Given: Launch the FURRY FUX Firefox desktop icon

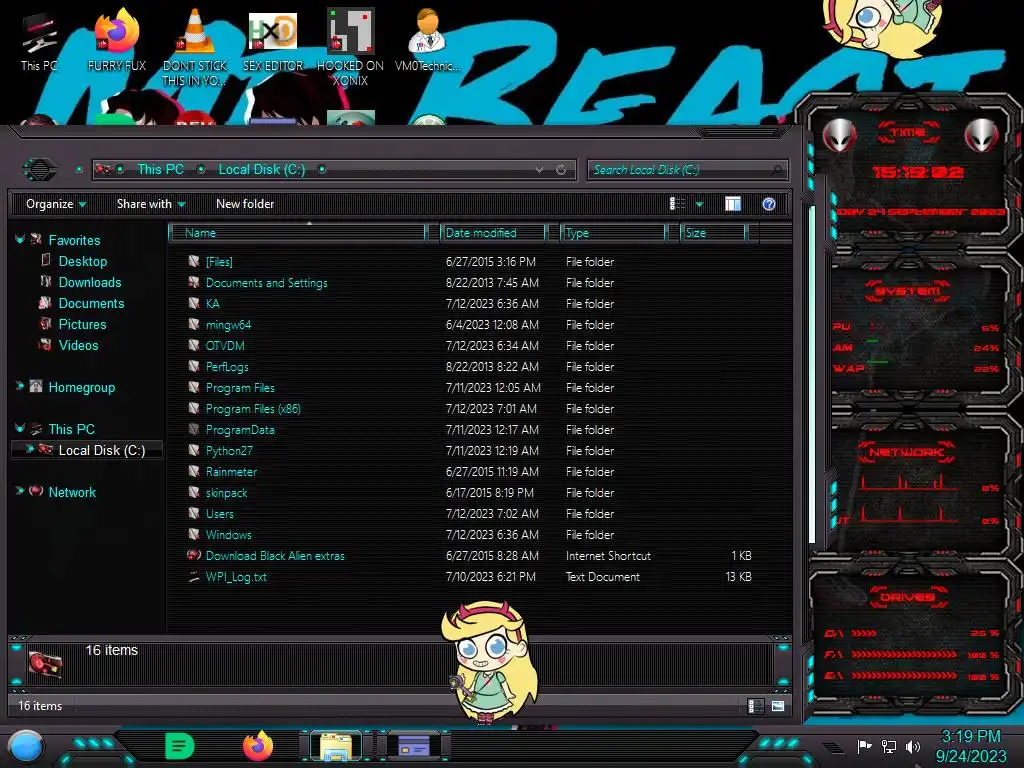Looking at the screenshot, I should [116, 40].
